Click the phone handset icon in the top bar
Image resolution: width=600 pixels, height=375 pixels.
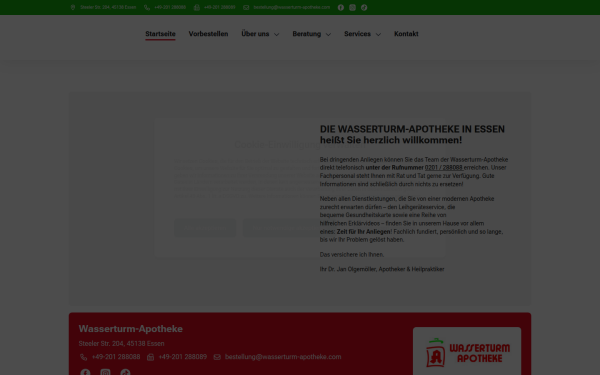(x=147, y=7)
